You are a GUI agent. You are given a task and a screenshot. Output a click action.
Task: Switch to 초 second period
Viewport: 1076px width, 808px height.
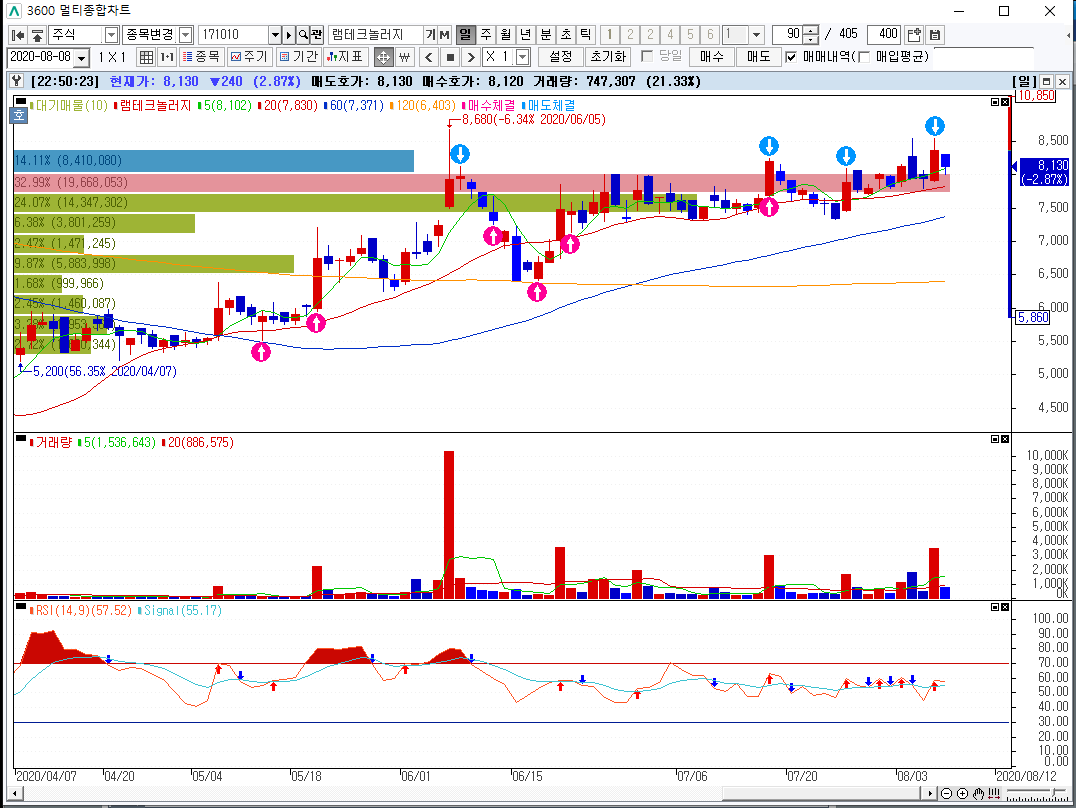(565, 34)
